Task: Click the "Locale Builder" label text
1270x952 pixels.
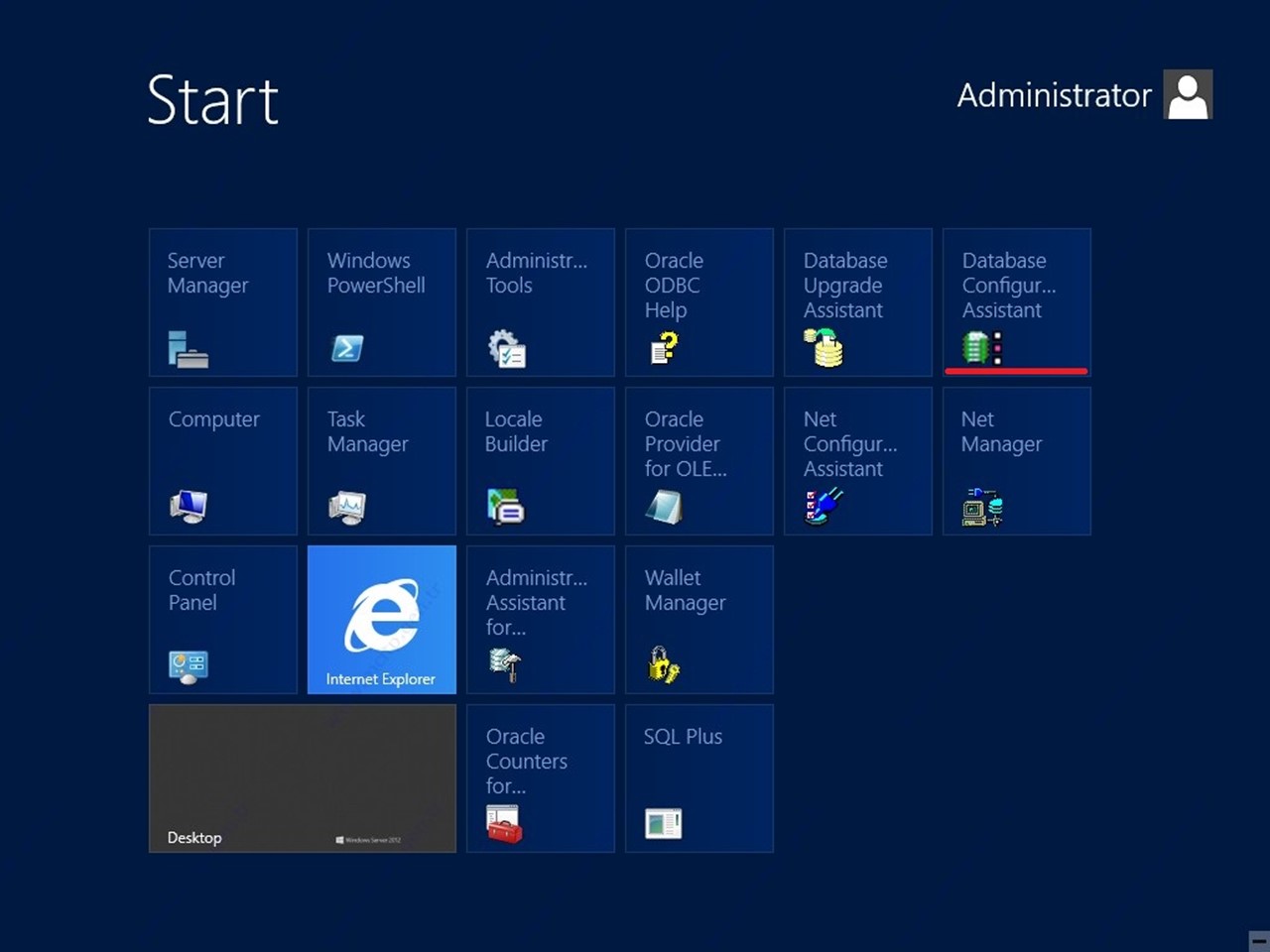Action: pos(516,431)
